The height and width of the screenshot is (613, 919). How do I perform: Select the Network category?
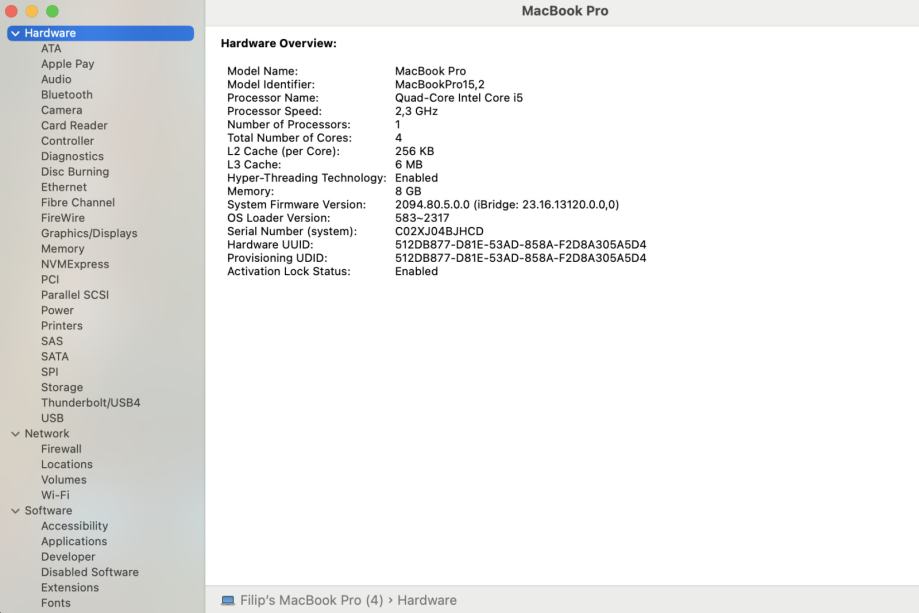pyautogui.click(x=47, y=434)
